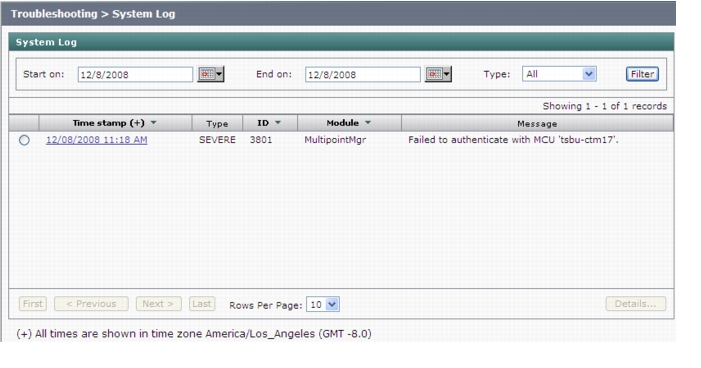
Task: Click into the Start on date field
Action: pos(135,75)
